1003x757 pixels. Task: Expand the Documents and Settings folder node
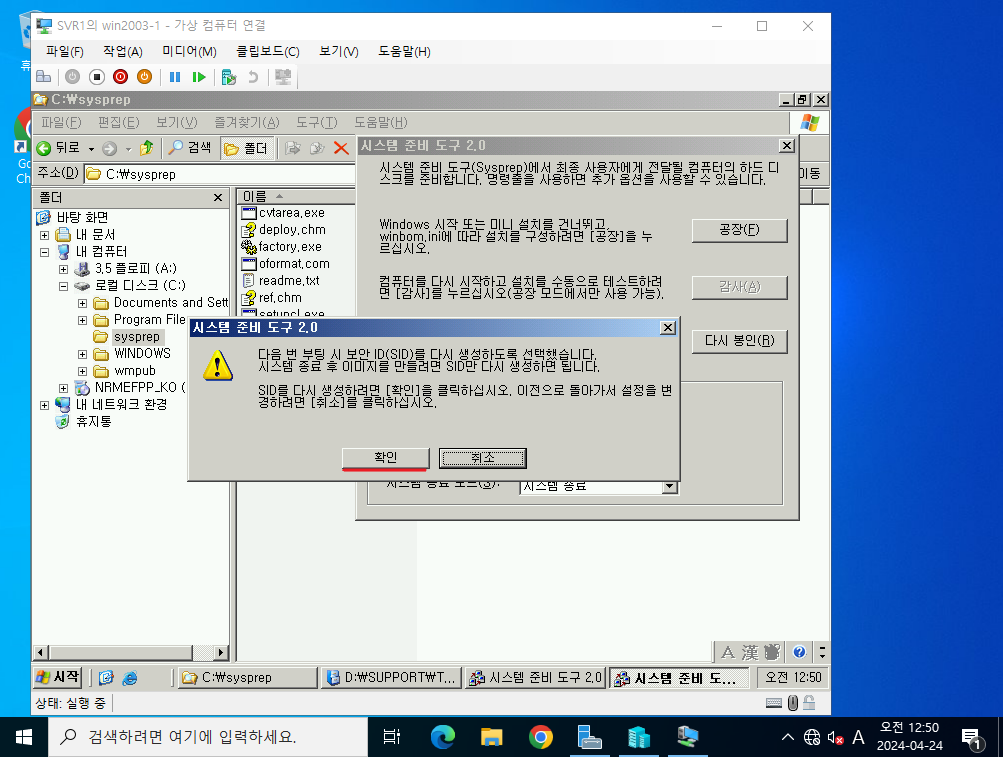pos(83,303)
